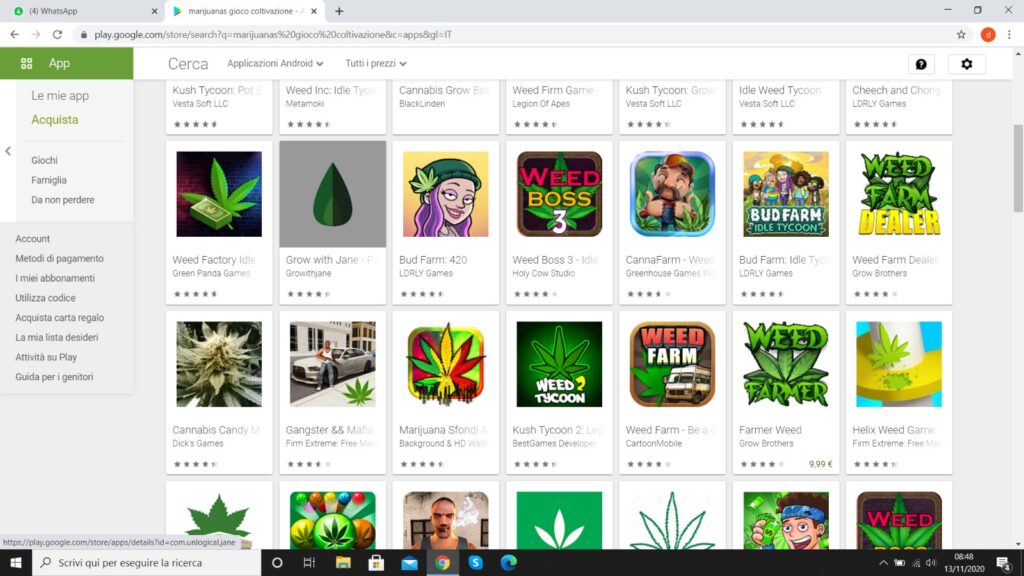Click the App grid icon in the green header
Image resolution: width=1024 pixels, height=576 pixels.
click(26, 63)
